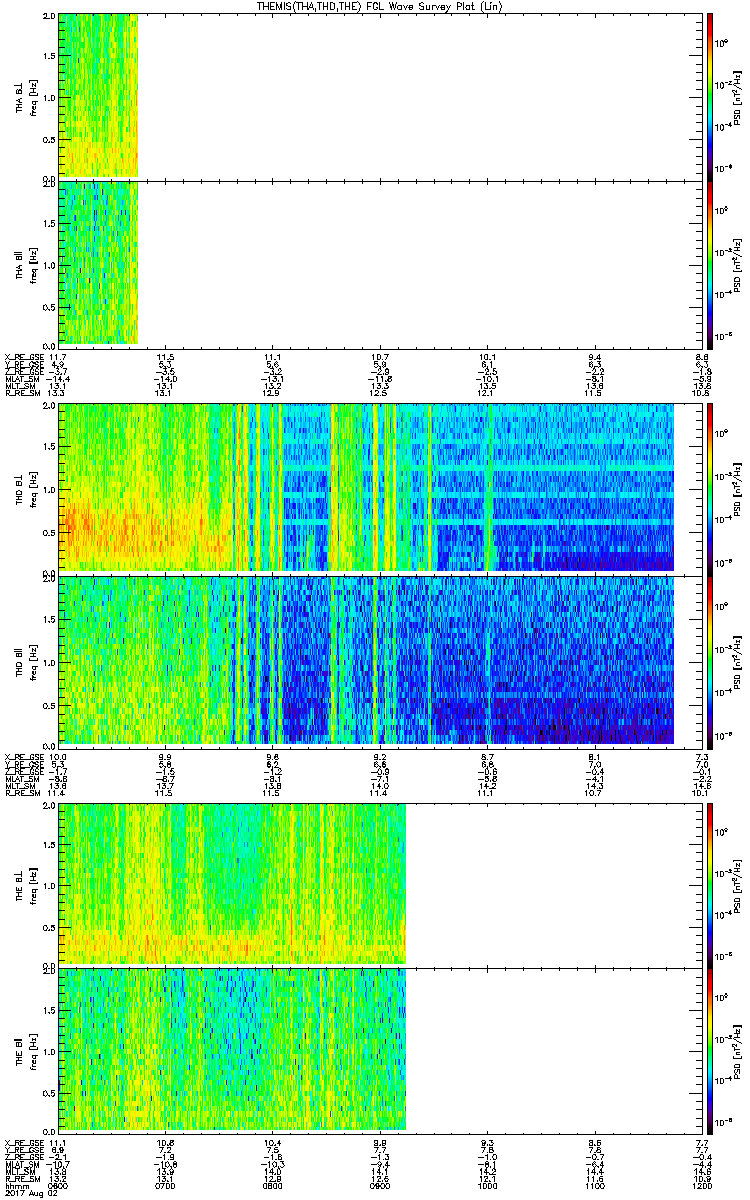Click inside the THE B-parallel spectrogram panel
This screenshot has width=750, height=1200.
[x=380, y=1051]
